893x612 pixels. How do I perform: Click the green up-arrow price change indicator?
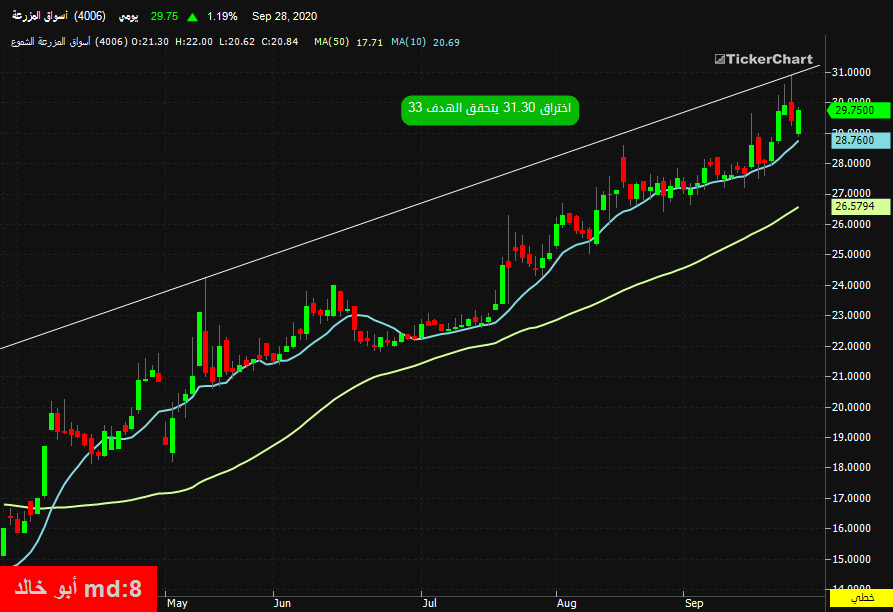[x=192, y=17]
